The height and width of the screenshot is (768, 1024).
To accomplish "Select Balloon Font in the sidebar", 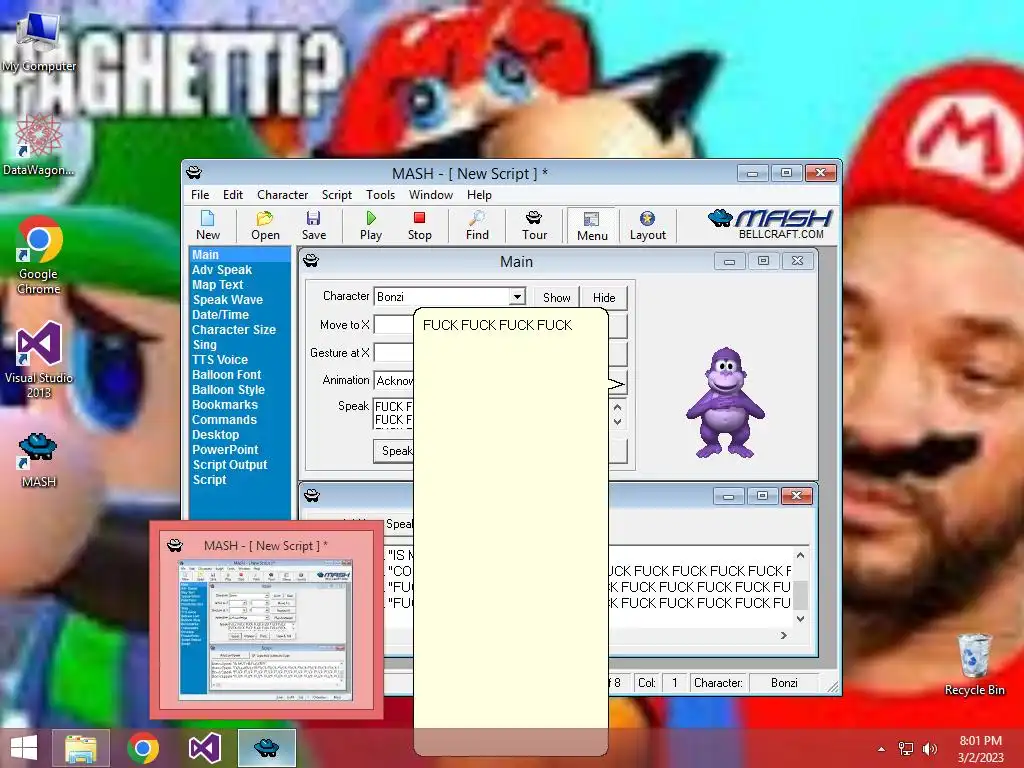I will point(227,375).
